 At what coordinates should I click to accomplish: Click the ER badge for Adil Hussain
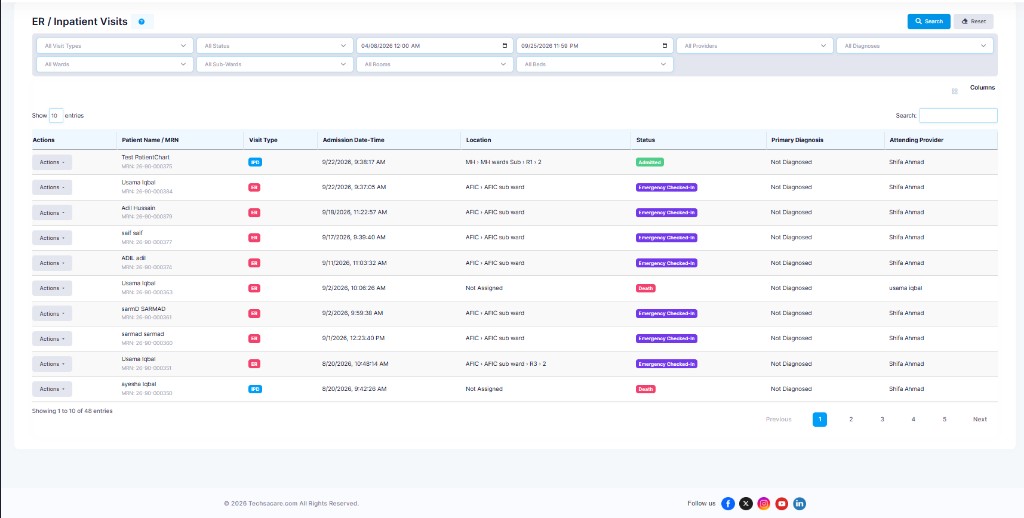click(x=254, y=212)
